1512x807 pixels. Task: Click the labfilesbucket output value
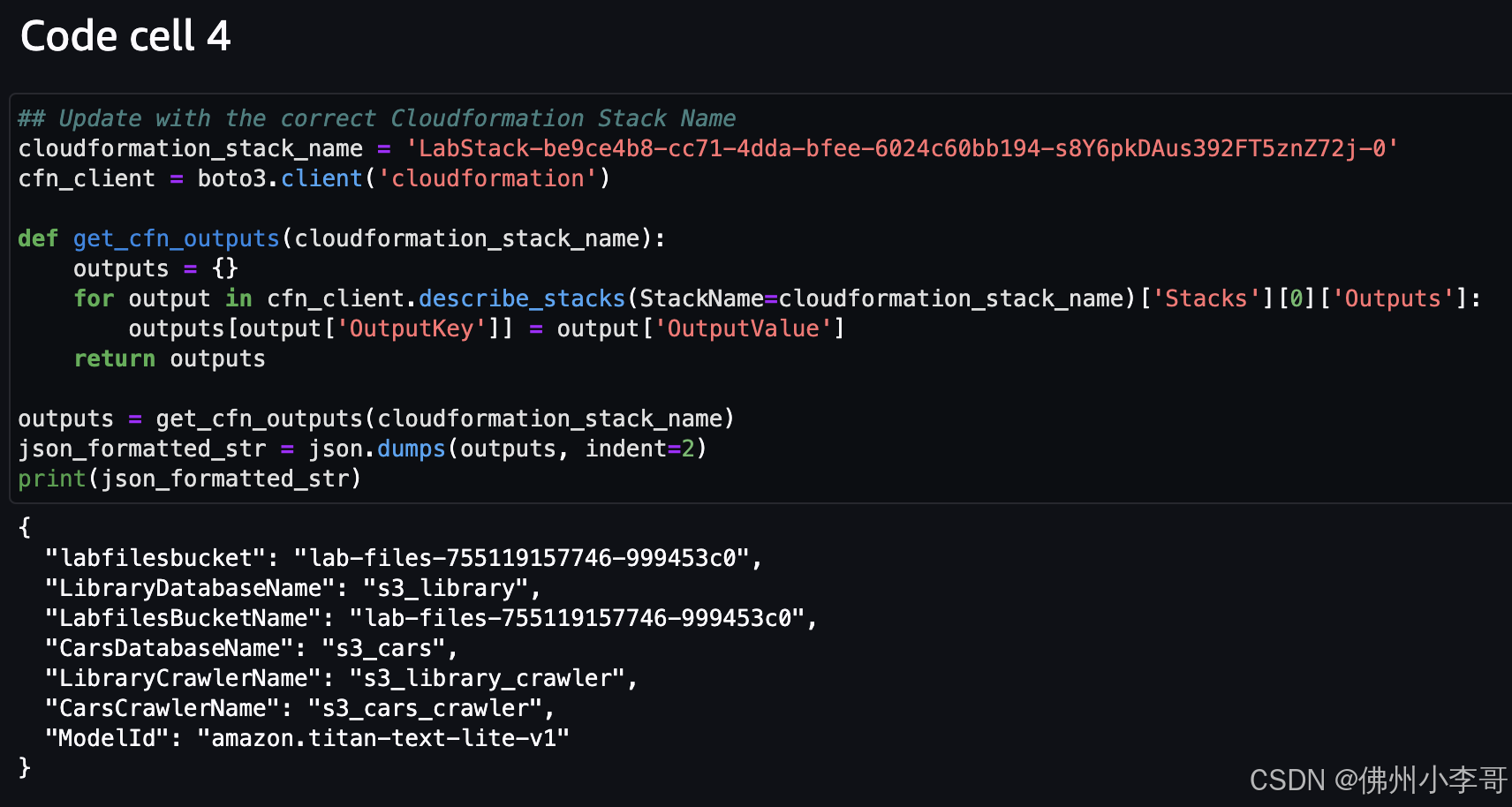[x=522, y=558]
